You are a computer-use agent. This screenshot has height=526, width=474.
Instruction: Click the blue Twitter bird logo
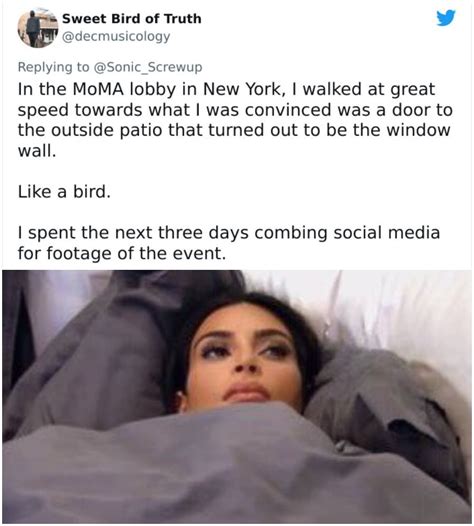(x=446, y=17)
